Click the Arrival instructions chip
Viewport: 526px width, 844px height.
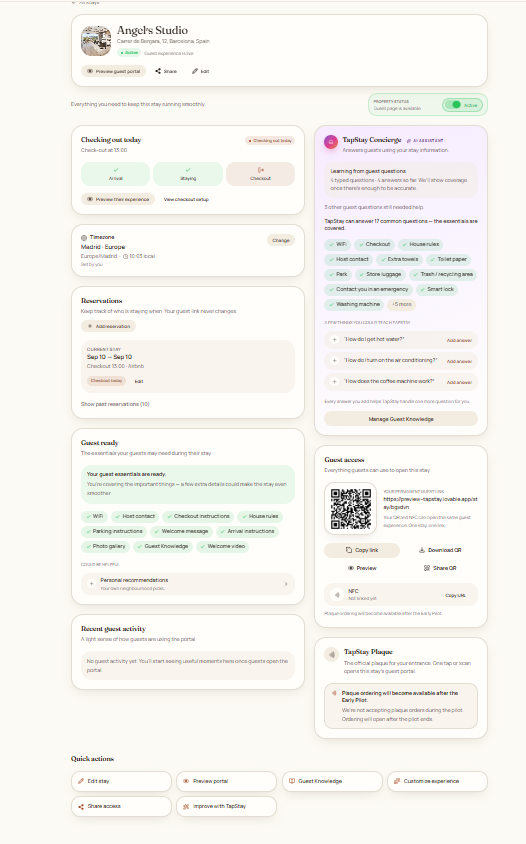pyautogui.click(x=248, y=531)
